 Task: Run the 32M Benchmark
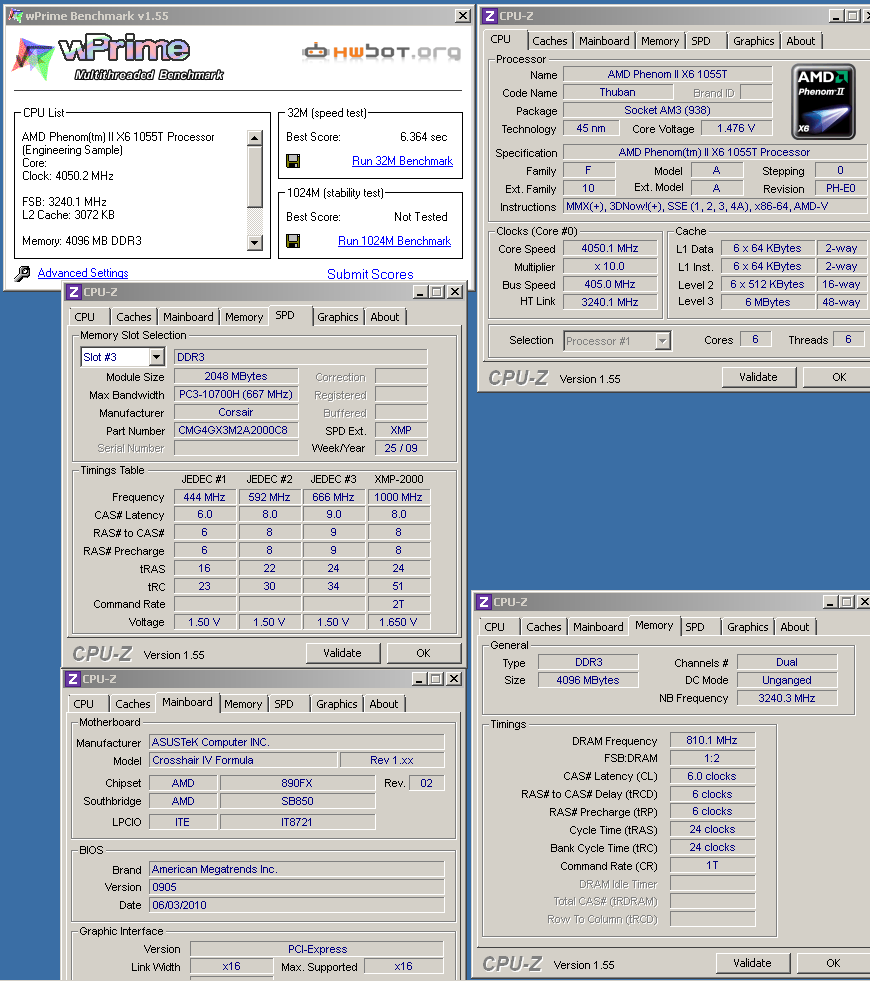[402, 161]
